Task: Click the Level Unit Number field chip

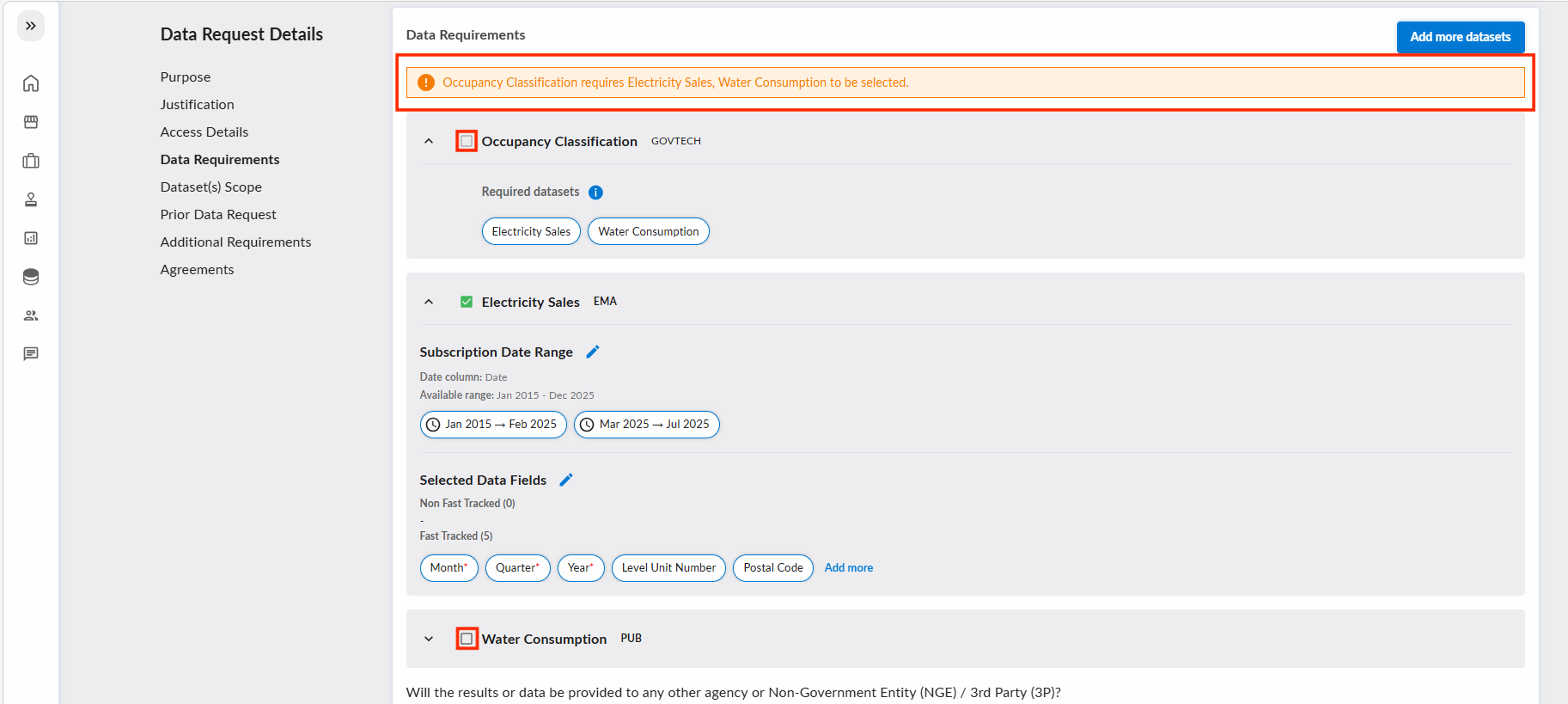Action: pyautogui.click(x=668, y=568)
